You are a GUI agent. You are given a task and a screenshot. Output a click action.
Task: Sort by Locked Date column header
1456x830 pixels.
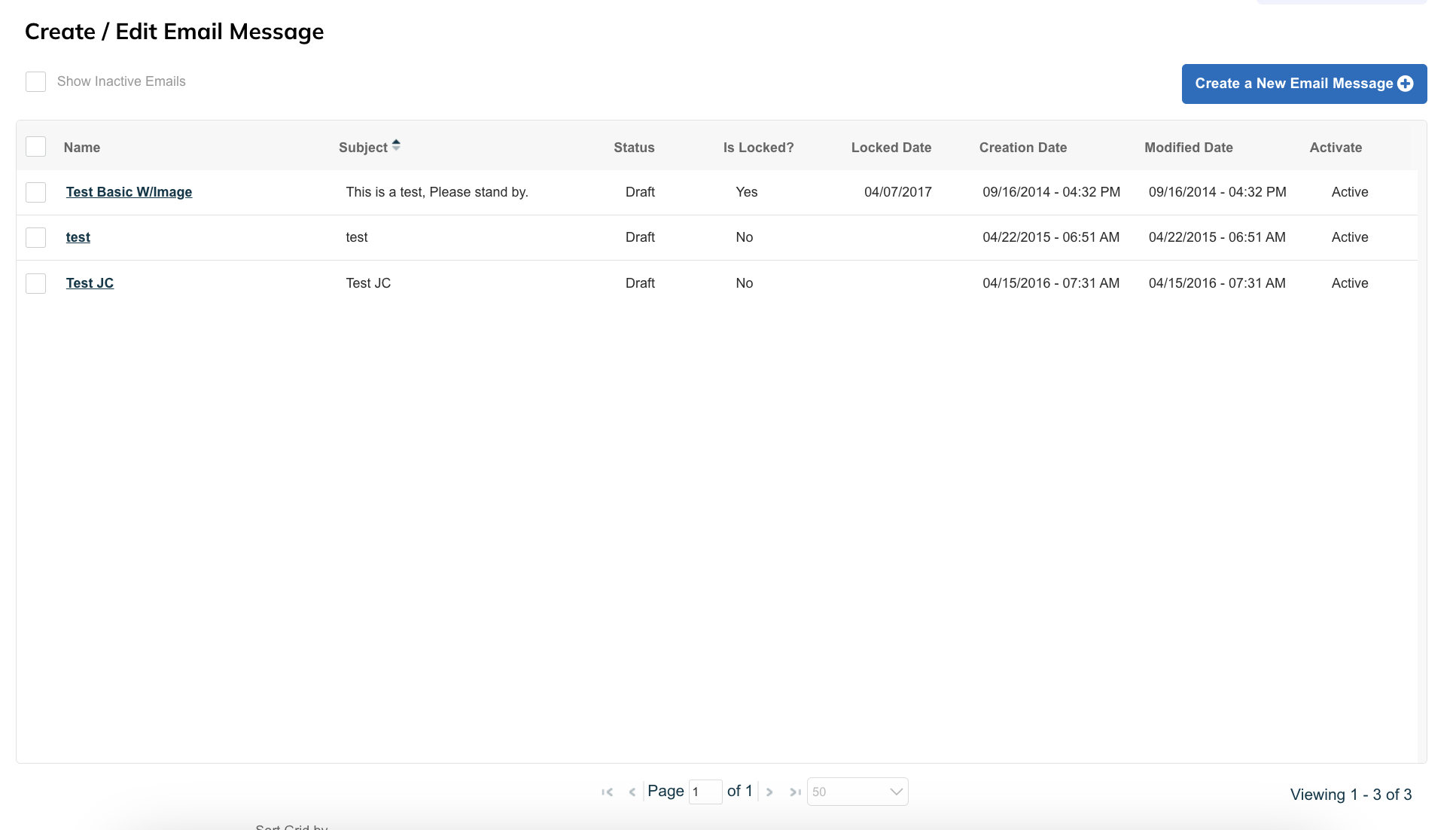[891, 148]
